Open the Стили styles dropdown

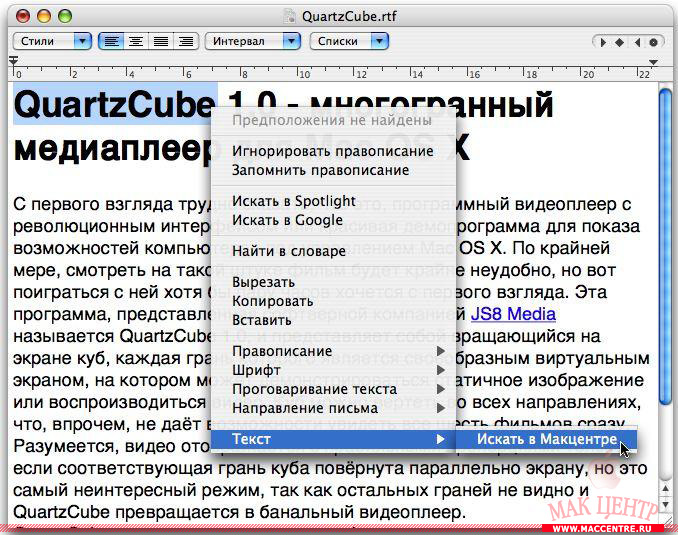52,42
